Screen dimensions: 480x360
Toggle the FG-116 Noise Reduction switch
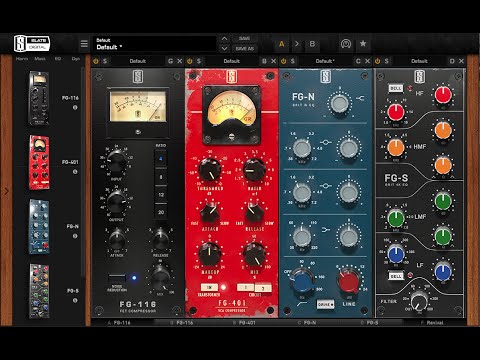(x=117, y=278)
